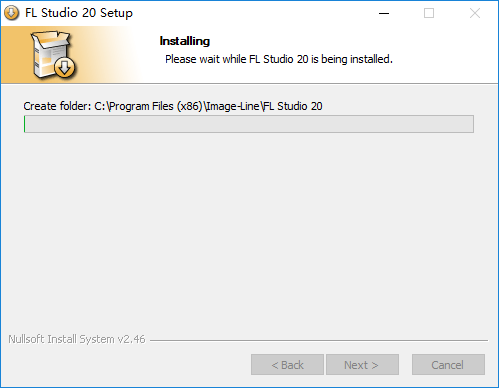
Task: Click 'Please wait while FL Studio 20' message
Action: (x=237, y=59)
